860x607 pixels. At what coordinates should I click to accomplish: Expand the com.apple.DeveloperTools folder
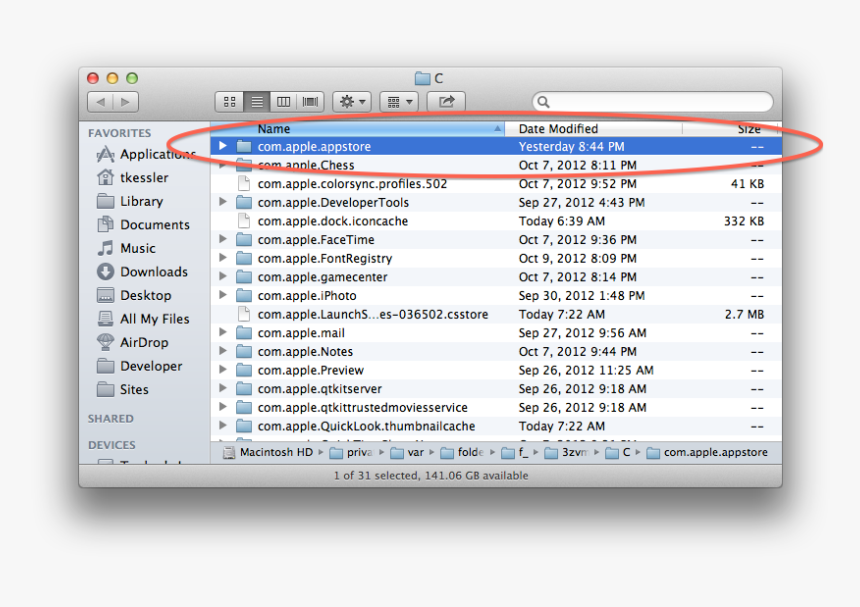(223, 202)
